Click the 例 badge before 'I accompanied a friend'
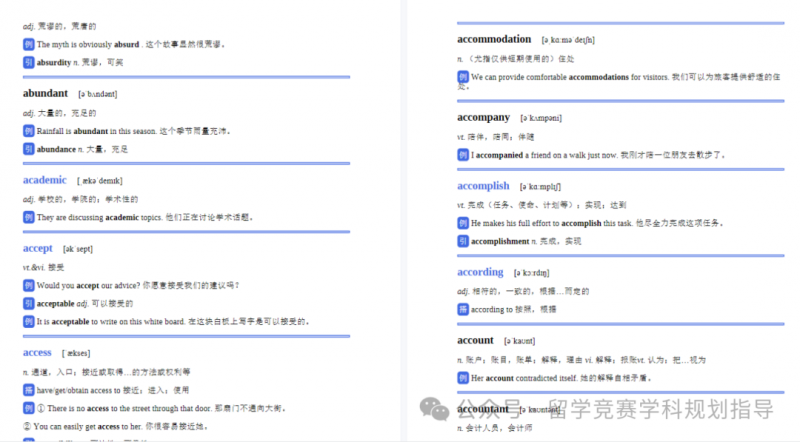 point(463,155)
